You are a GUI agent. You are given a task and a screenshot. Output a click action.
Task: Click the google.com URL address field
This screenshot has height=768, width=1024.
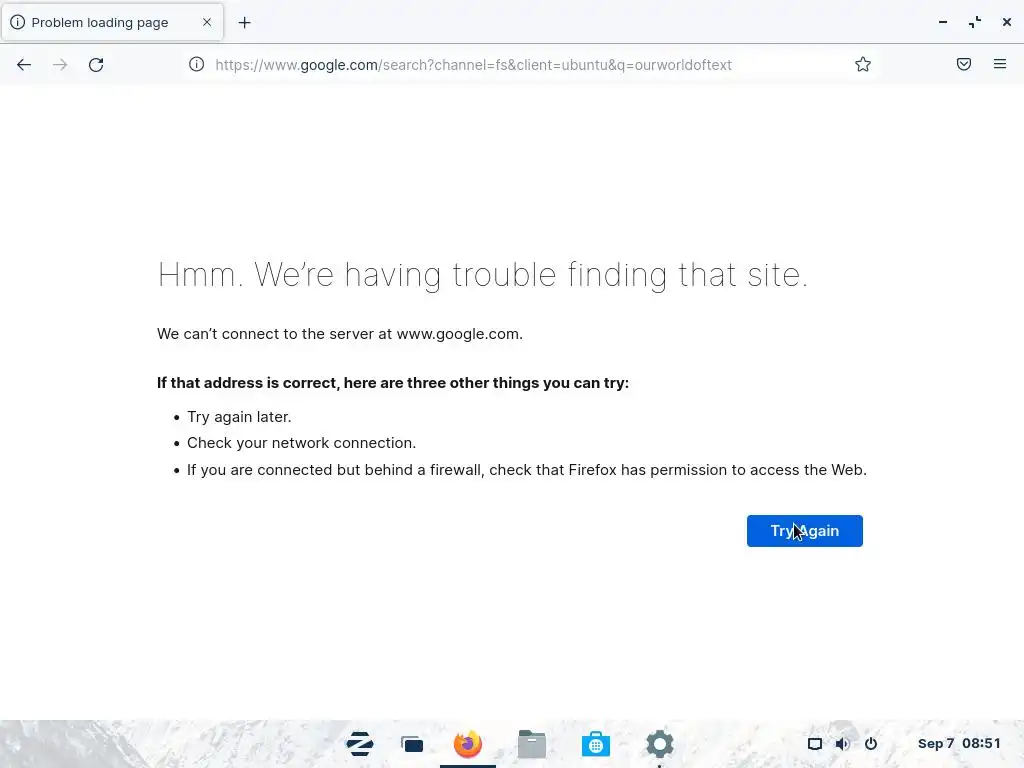[473, 65]
